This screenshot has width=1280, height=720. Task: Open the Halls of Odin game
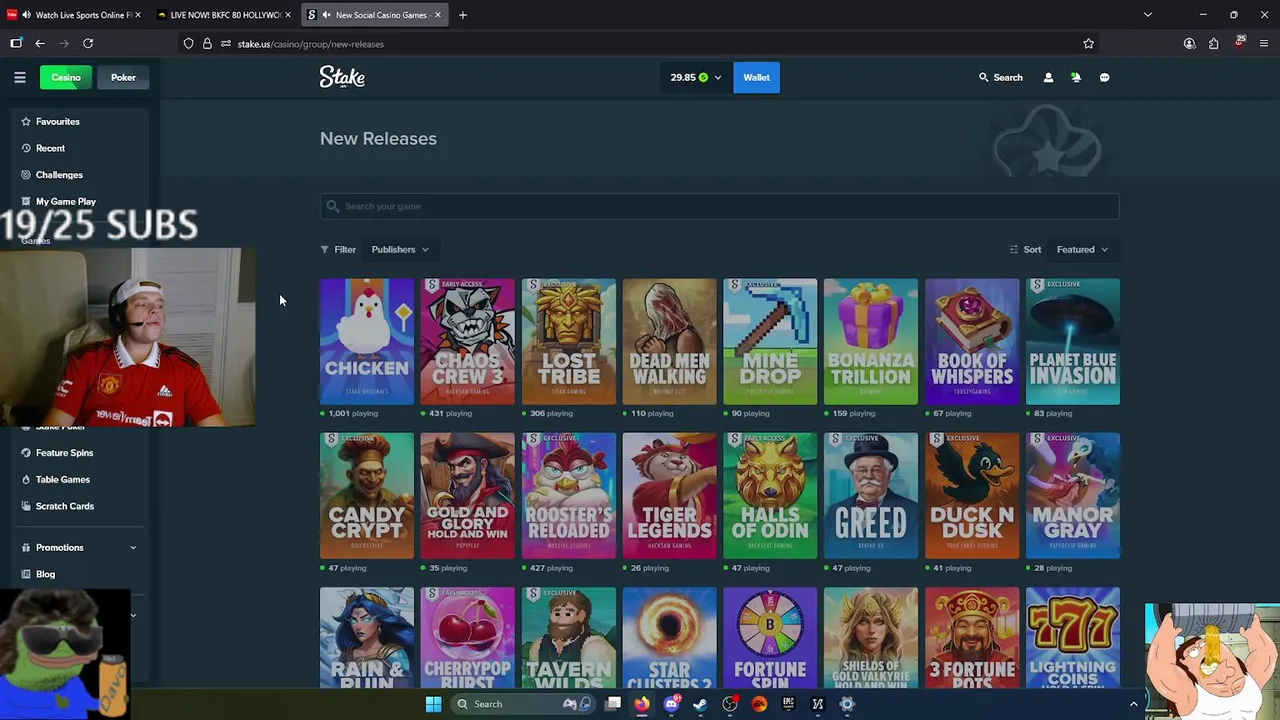coord(770,495)
